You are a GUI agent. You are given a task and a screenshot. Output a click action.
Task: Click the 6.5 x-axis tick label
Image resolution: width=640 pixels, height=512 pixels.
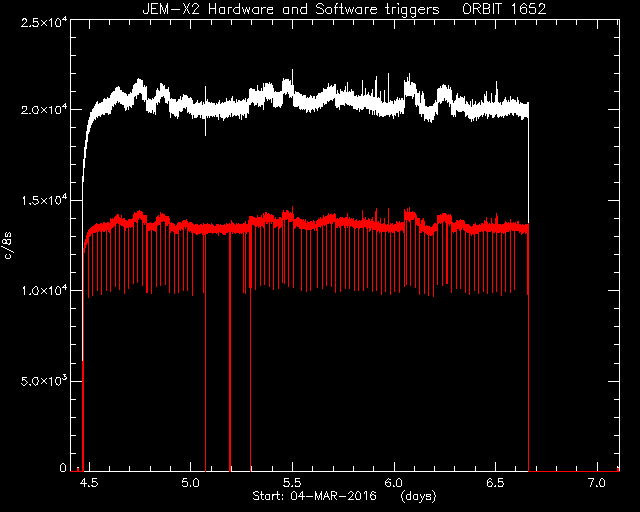point(496,483)
